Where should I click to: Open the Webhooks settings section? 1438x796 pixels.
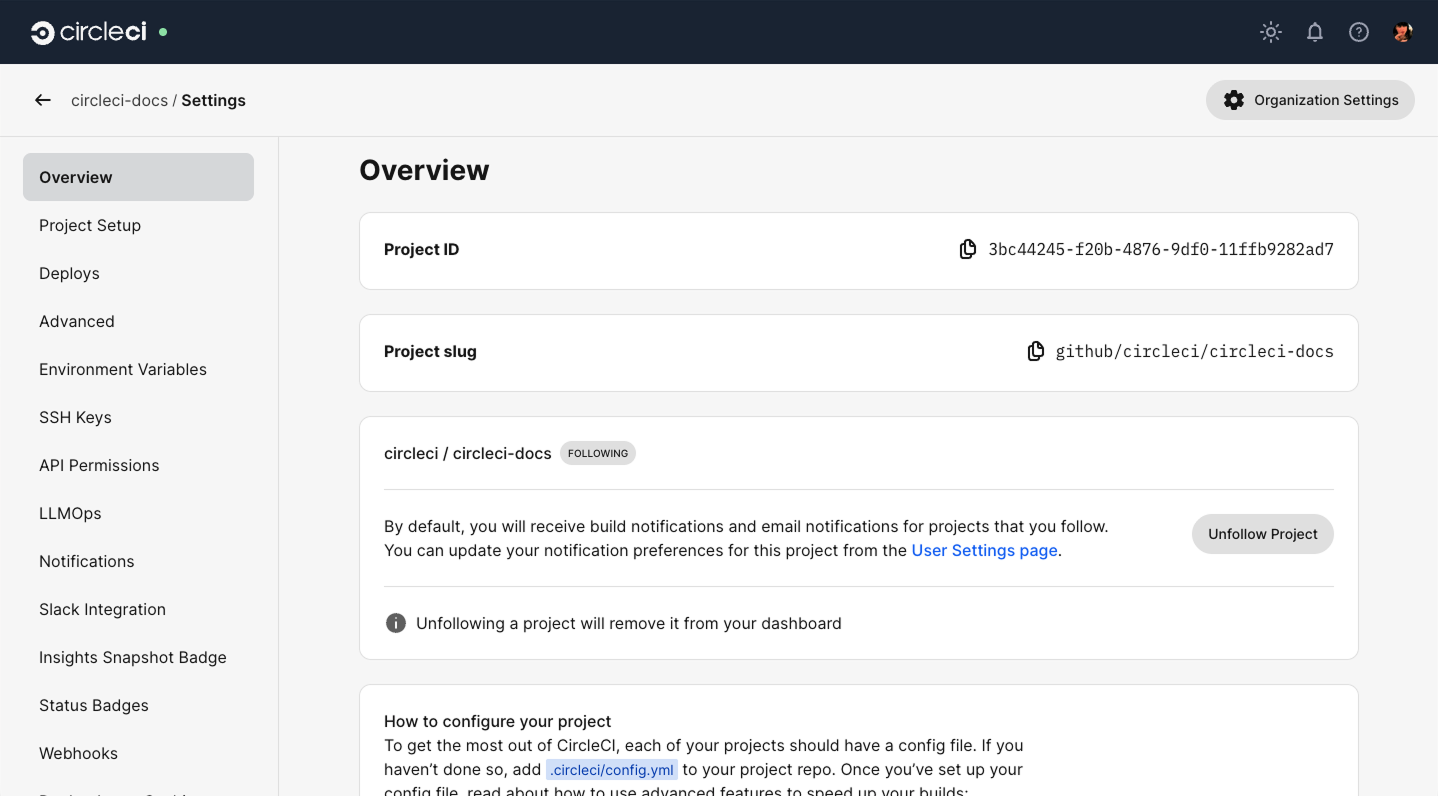click(78, 753)
